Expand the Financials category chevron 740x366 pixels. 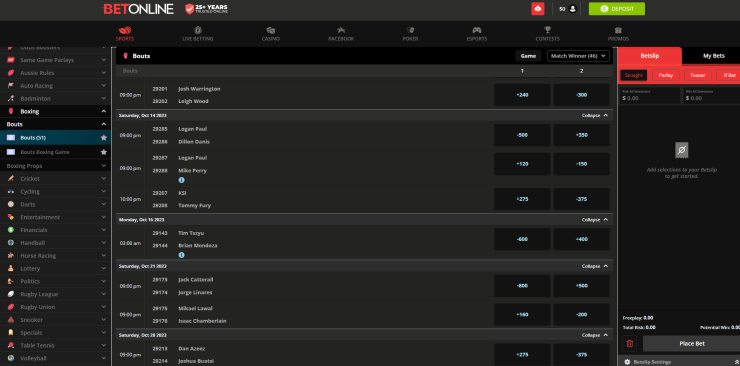[103, 230]
